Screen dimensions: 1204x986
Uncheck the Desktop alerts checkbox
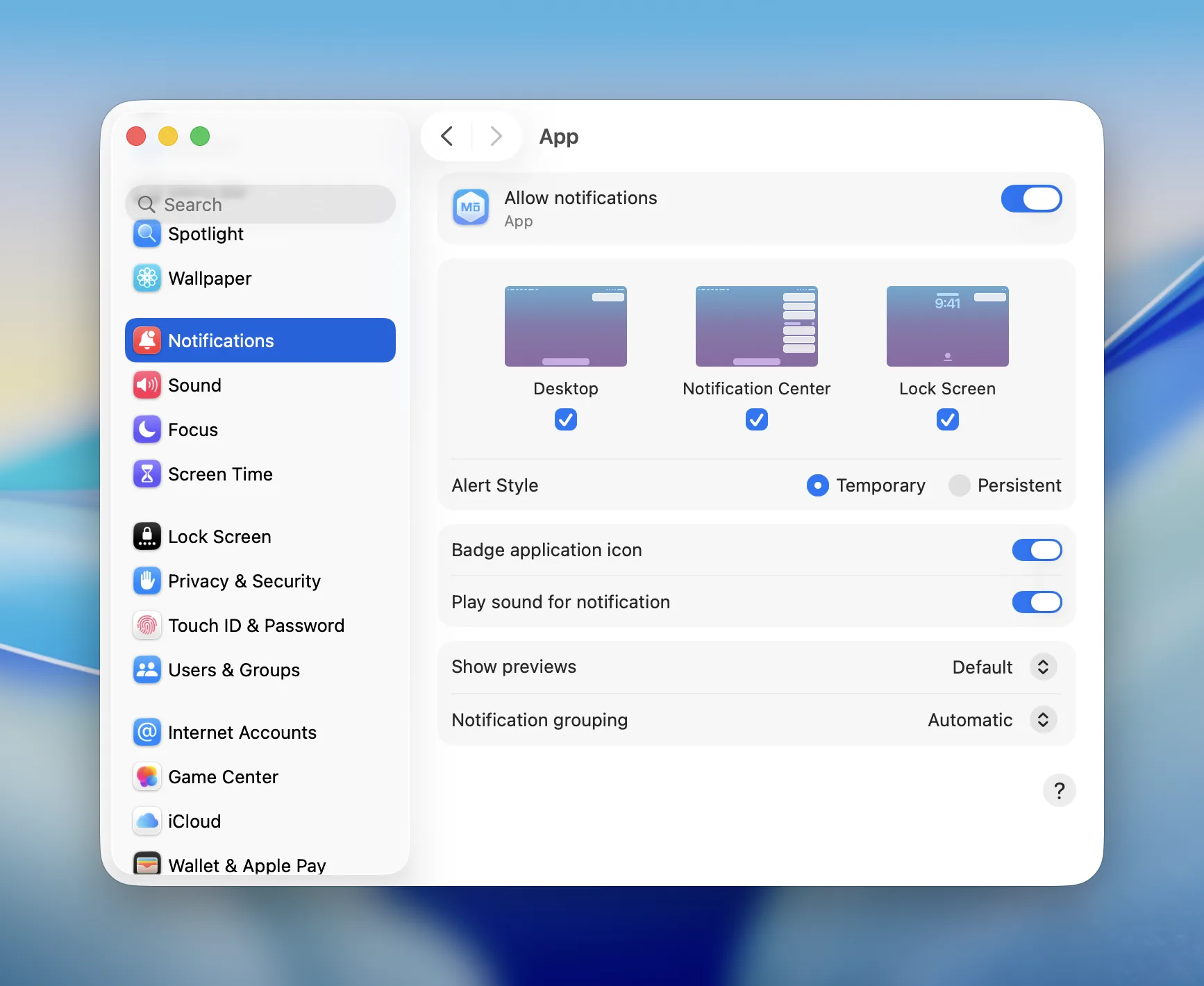coord(565,419)
